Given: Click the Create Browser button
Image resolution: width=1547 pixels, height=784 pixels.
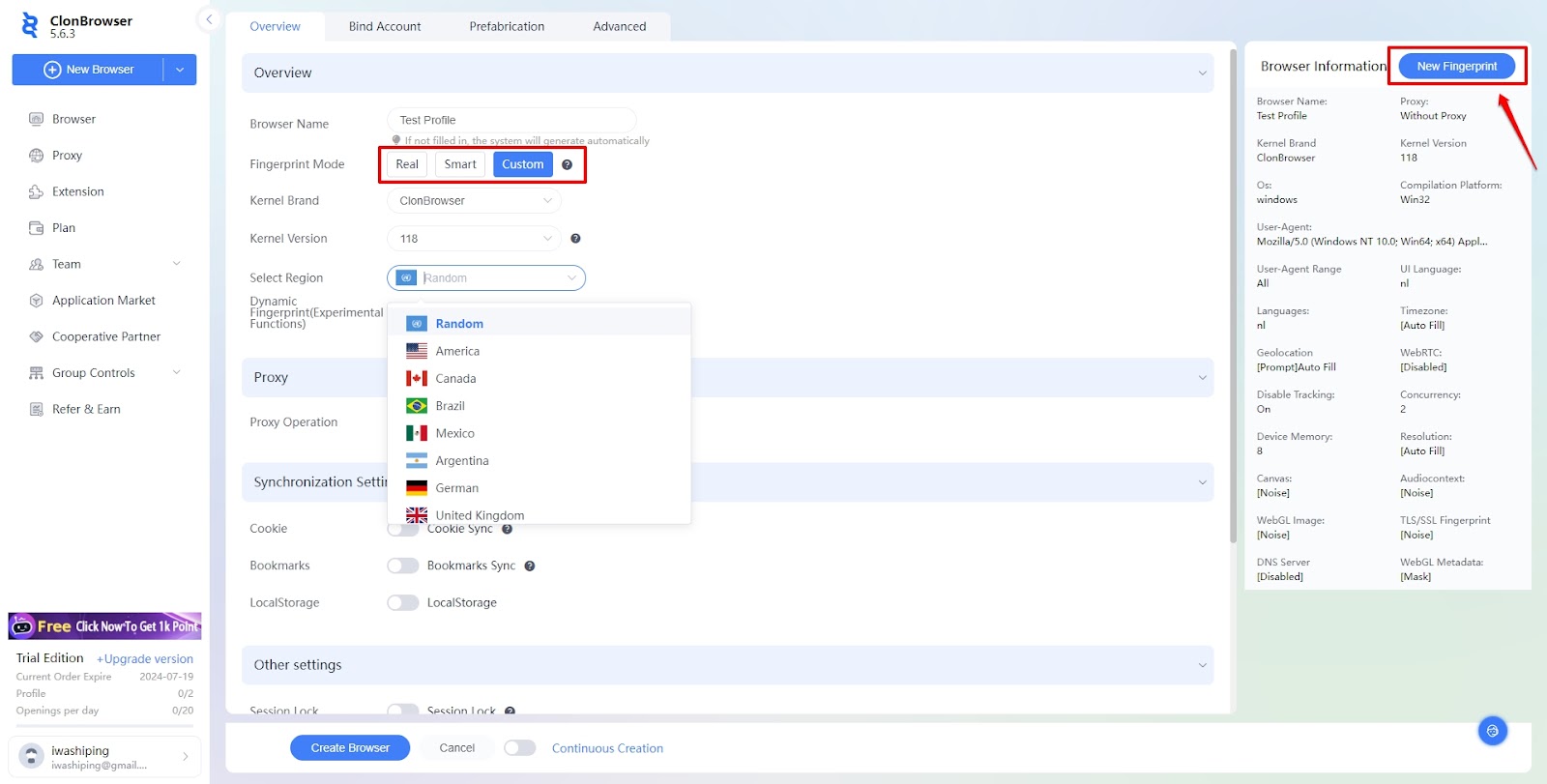Looking at the screenshot, I should pyautogui.click(x=350, y=747).
